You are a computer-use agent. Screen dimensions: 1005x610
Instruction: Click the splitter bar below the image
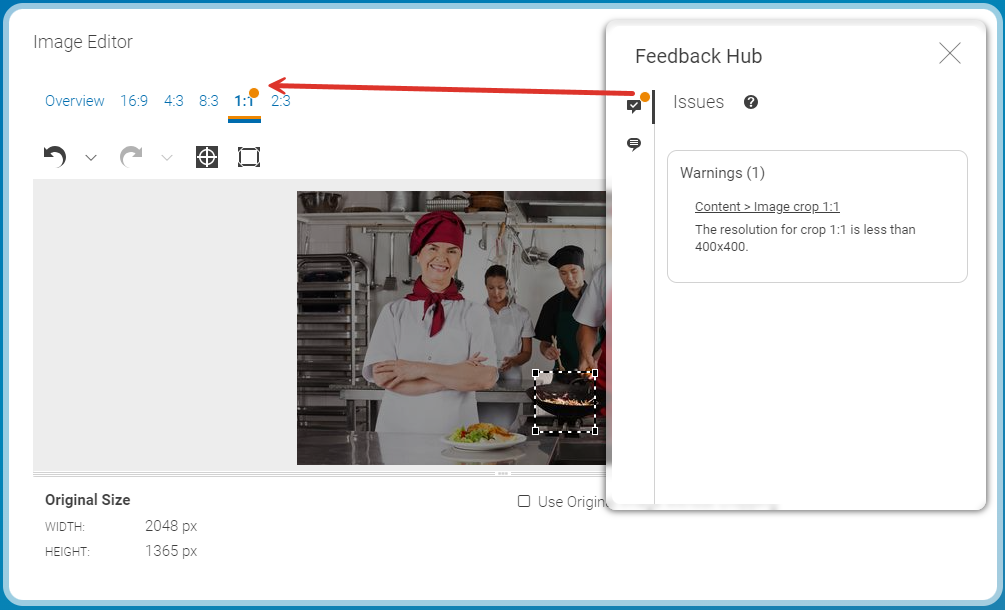tap(320, 473)
